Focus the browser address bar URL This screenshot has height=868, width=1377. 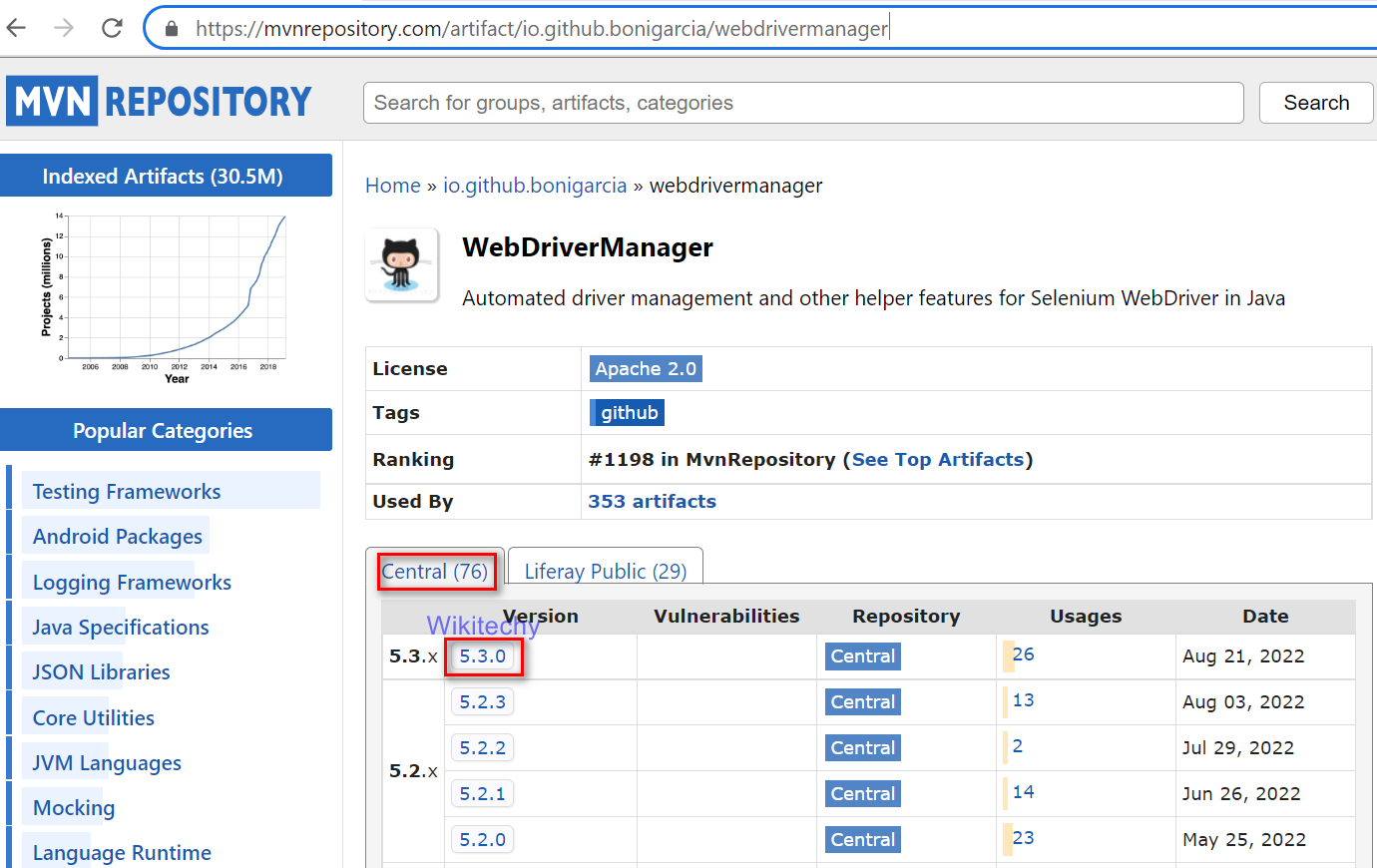click(541, 29)
